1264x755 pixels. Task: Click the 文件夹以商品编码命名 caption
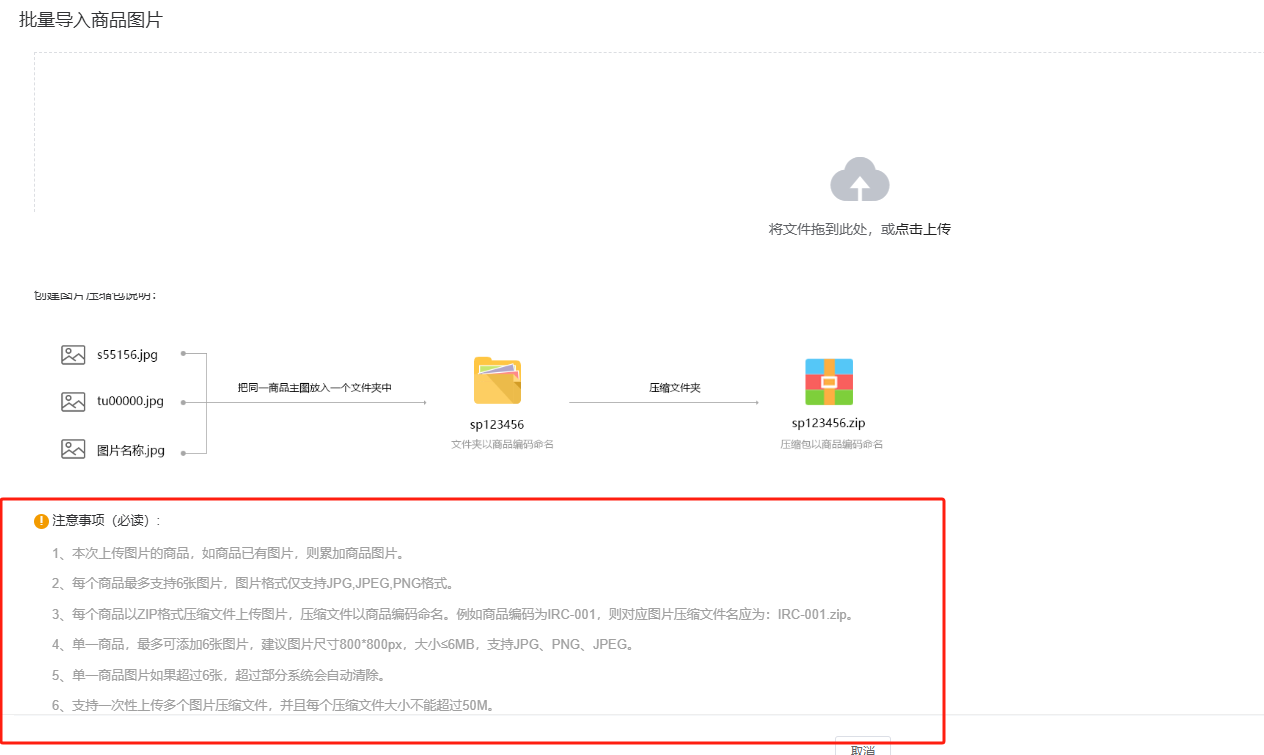502,444
